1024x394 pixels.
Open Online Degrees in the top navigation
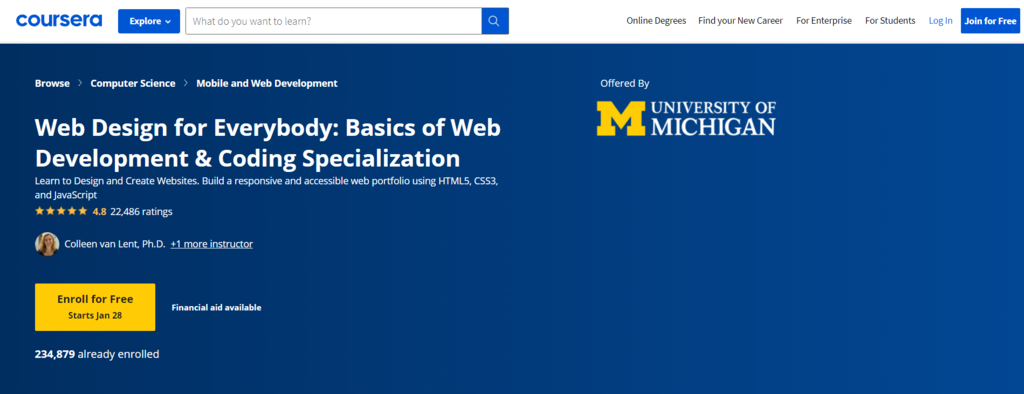[x=656, y=21]
